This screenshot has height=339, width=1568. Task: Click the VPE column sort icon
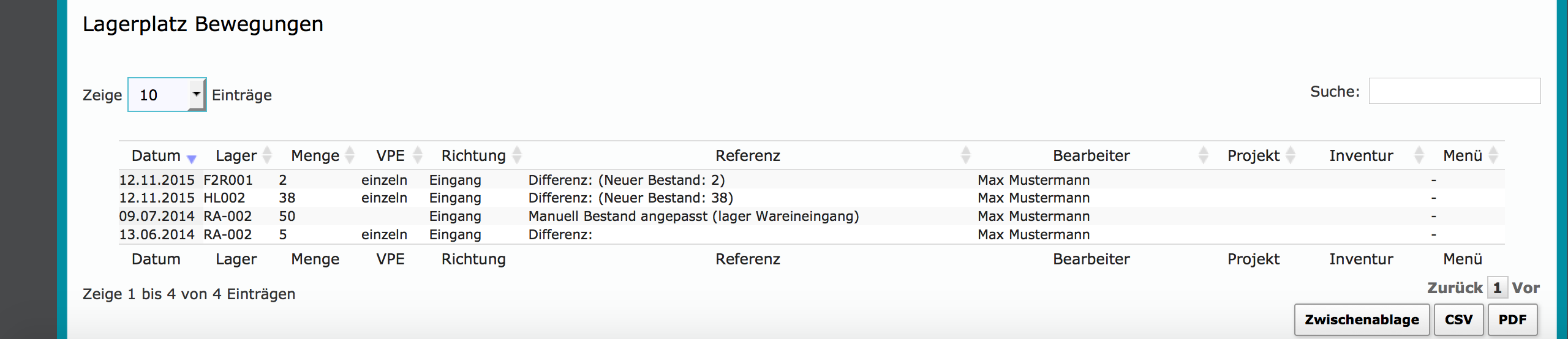[x=418, y=155]
